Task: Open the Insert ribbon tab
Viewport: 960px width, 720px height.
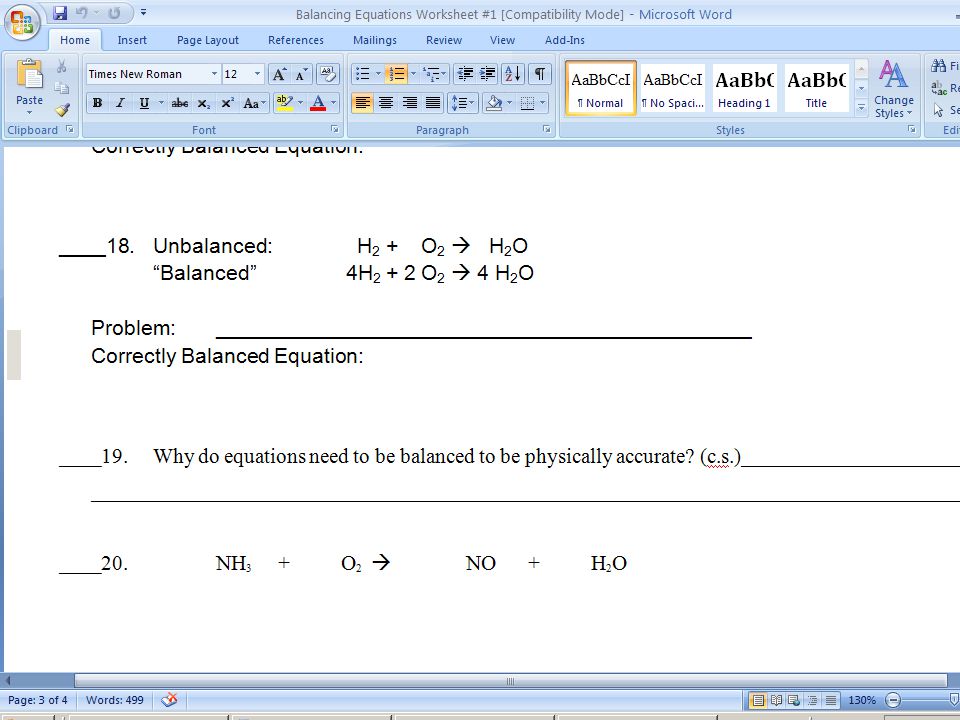Action: 132,40
